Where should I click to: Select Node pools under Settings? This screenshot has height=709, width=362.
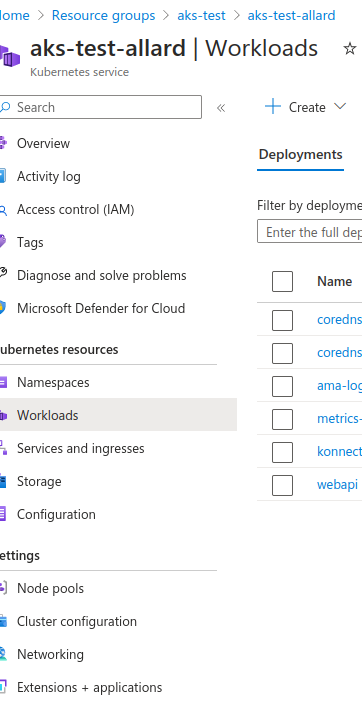[51, 588]
